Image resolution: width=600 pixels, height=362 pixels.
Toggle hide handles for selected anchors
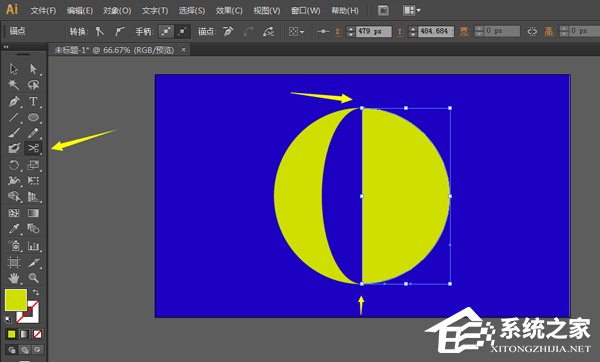(x=183, y=31)
